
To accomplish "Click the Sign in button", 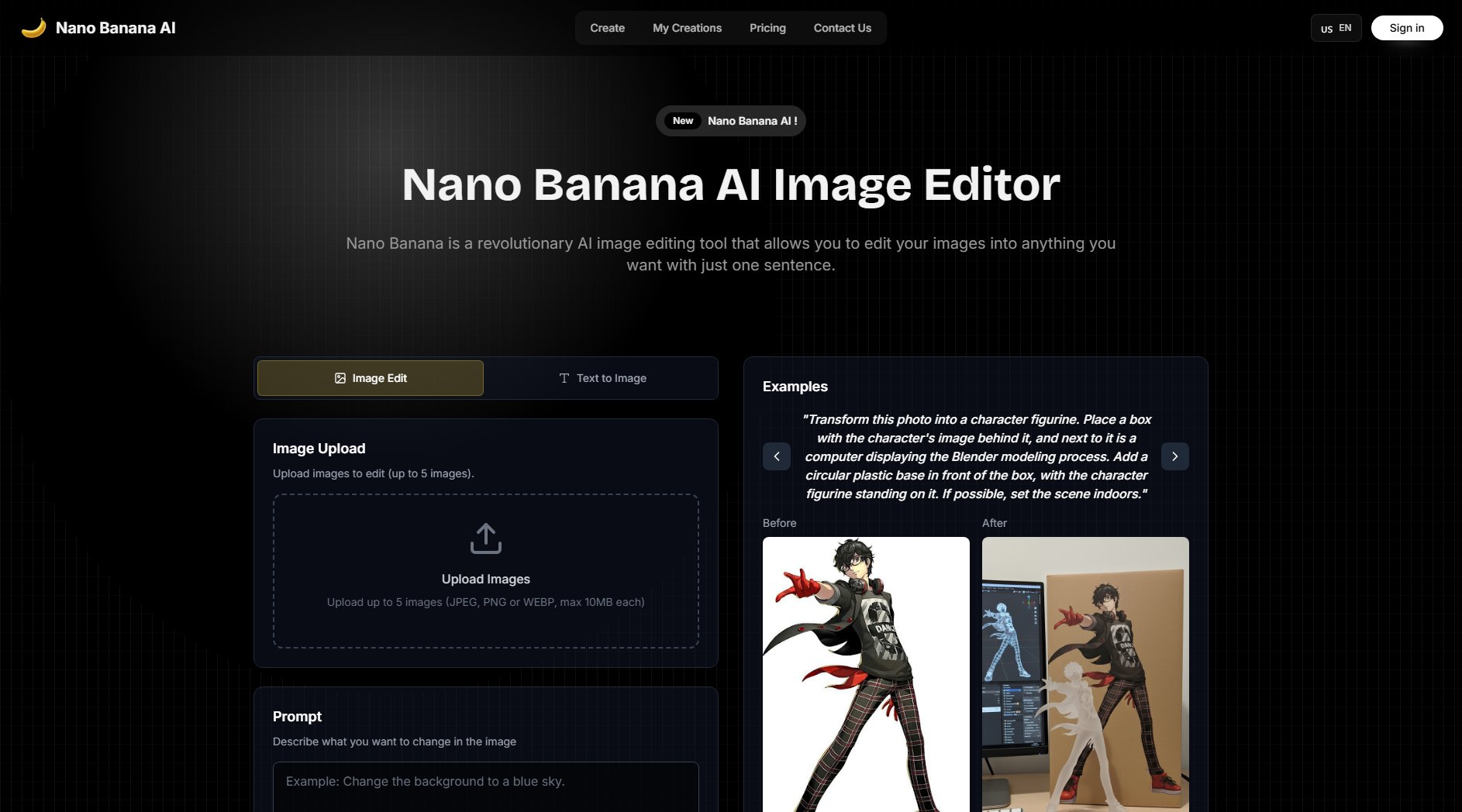I will 1407,28.
